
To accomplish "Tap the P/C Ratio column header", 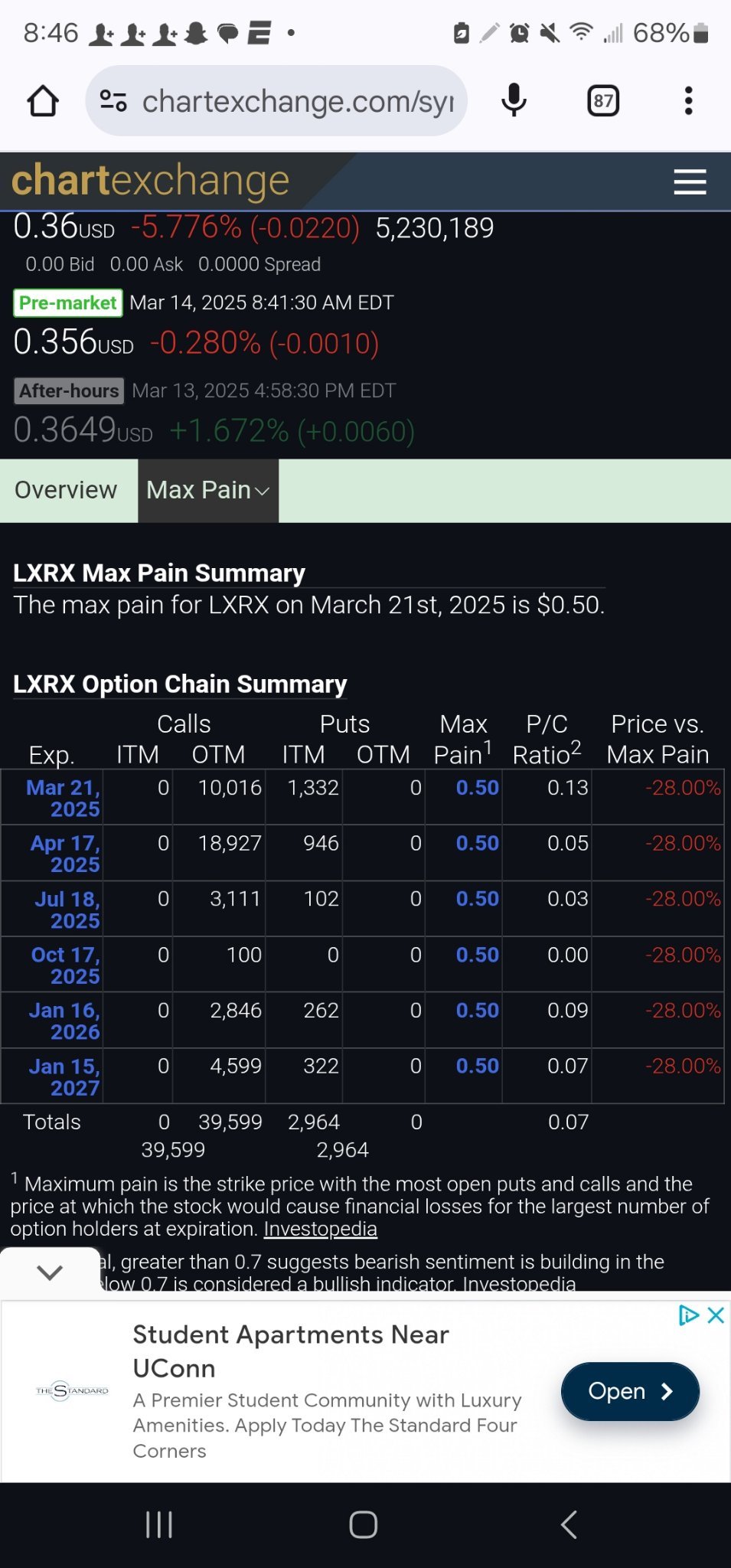I will (547, 739).
